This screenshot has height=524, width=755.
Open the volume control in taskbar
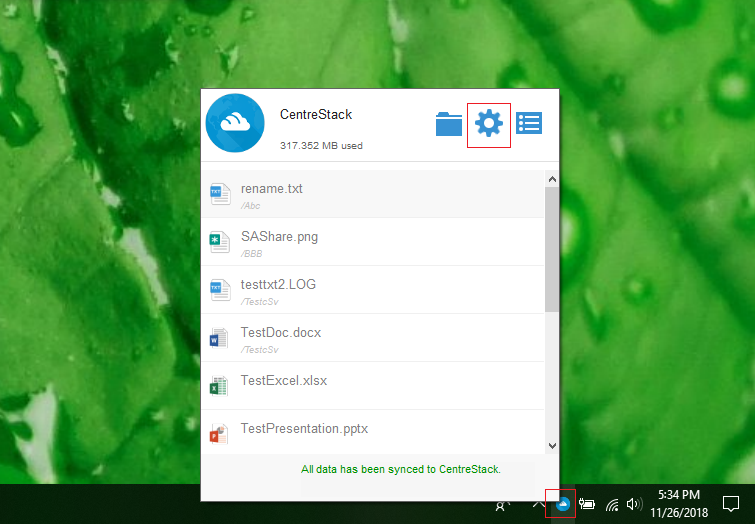(634, 504)
